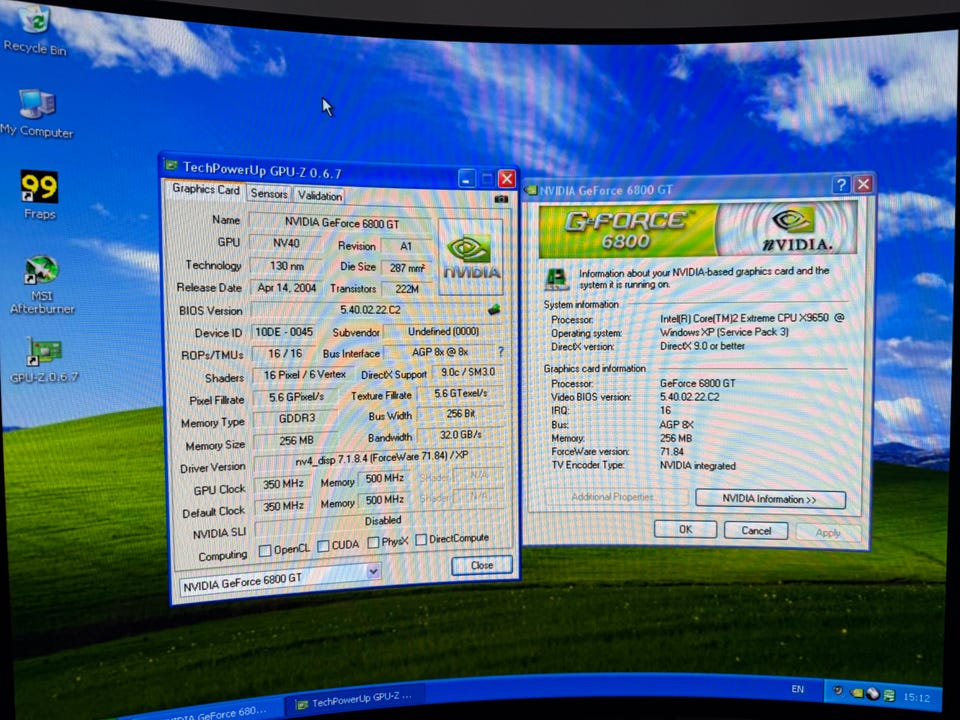Viewport: 960px width, 720px height.
Task: Switch to the Graphics Card tab
Action: click(x=205, y=189)
